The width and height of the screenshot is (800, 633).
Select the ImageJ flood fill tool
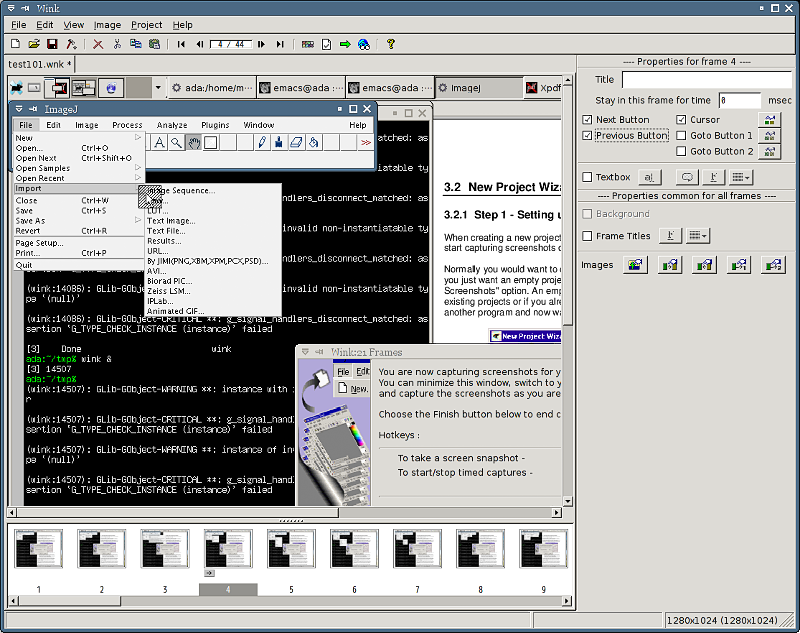tap(311, 141)
